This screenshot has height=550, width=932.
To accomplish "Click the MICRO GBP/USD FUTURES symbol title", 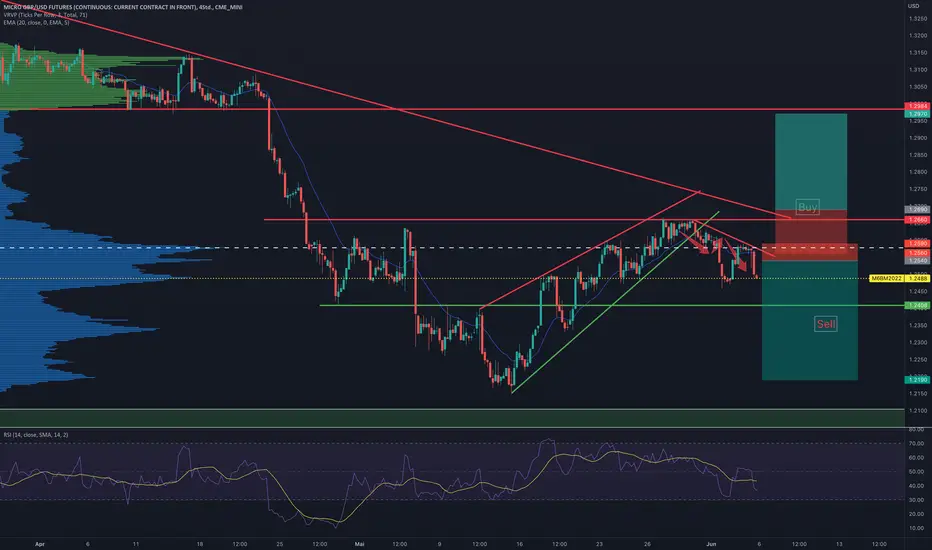I will point(123,7).
